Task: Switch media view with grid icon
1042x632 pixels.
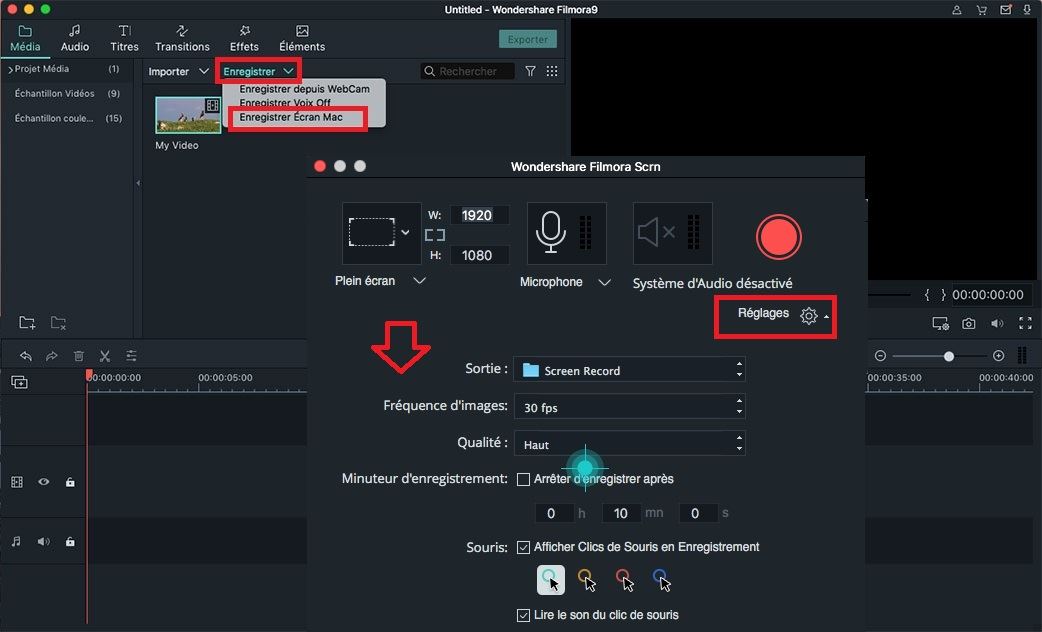Action: point(552,71)
